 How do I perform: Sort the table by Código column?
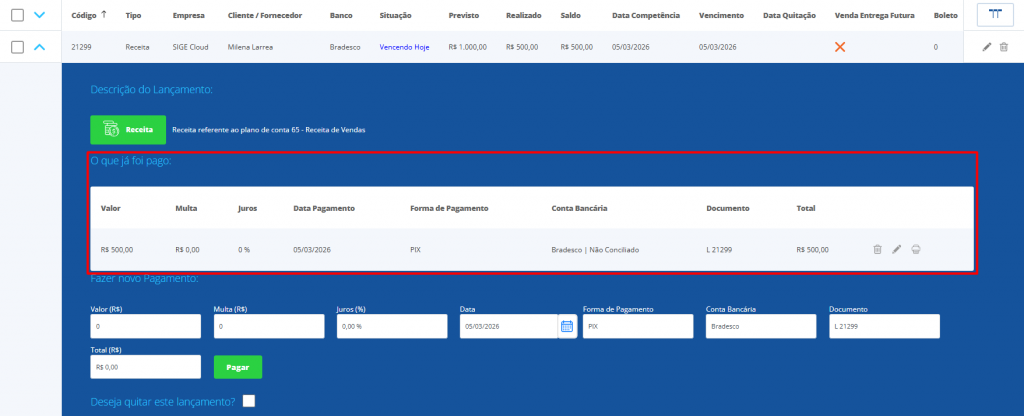click(x=88, y=16)
